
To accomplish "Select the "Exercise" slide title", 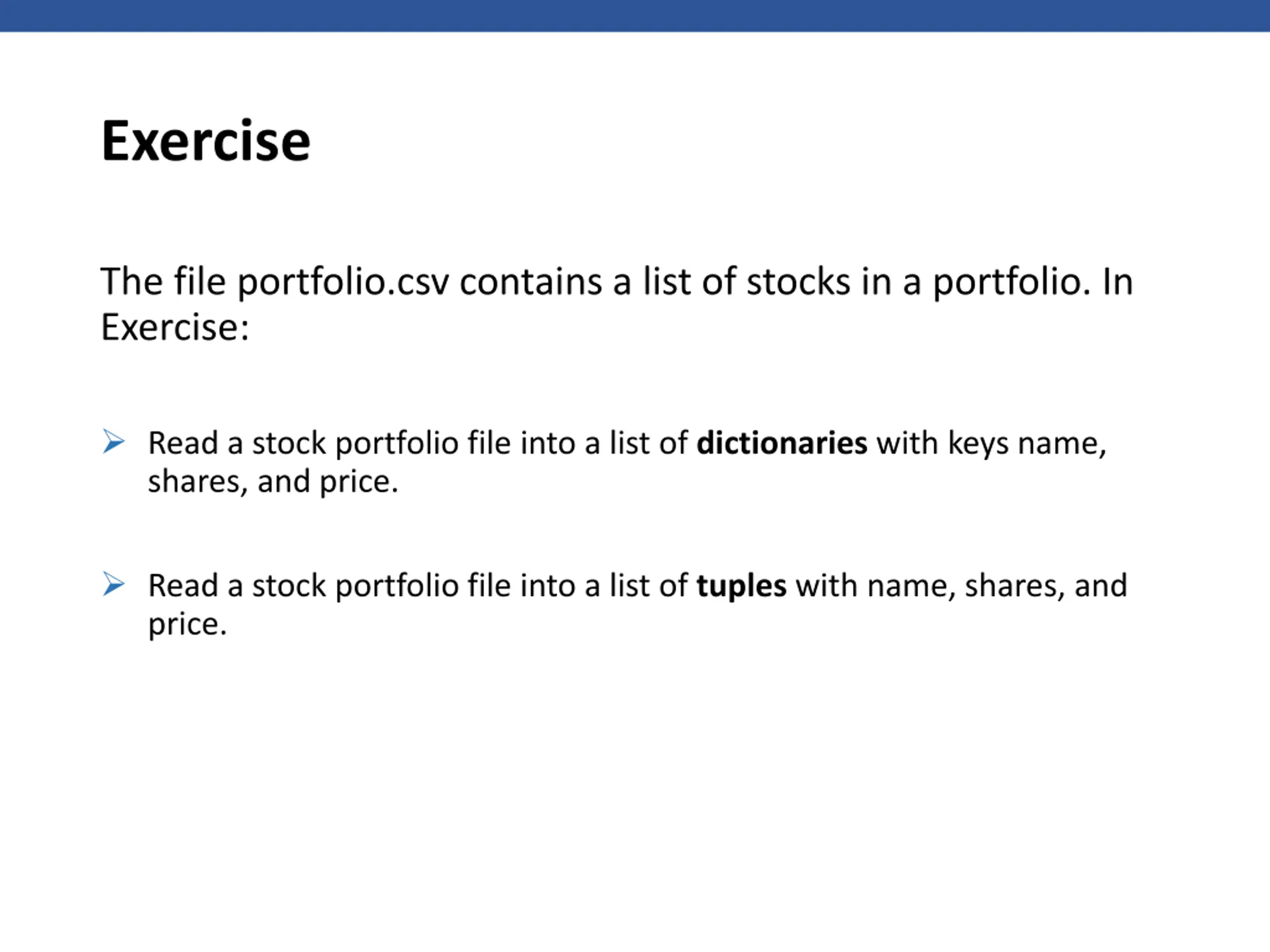I will tap(205, 141).
